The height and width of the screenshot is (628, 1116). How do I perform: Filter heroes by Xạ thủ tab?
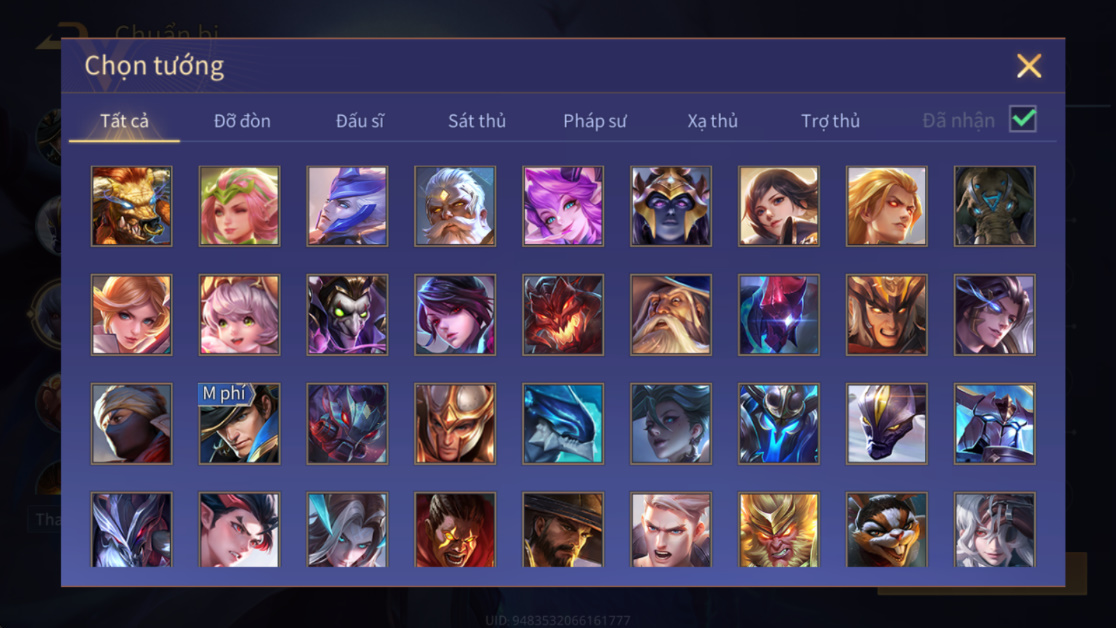point(712,121)
